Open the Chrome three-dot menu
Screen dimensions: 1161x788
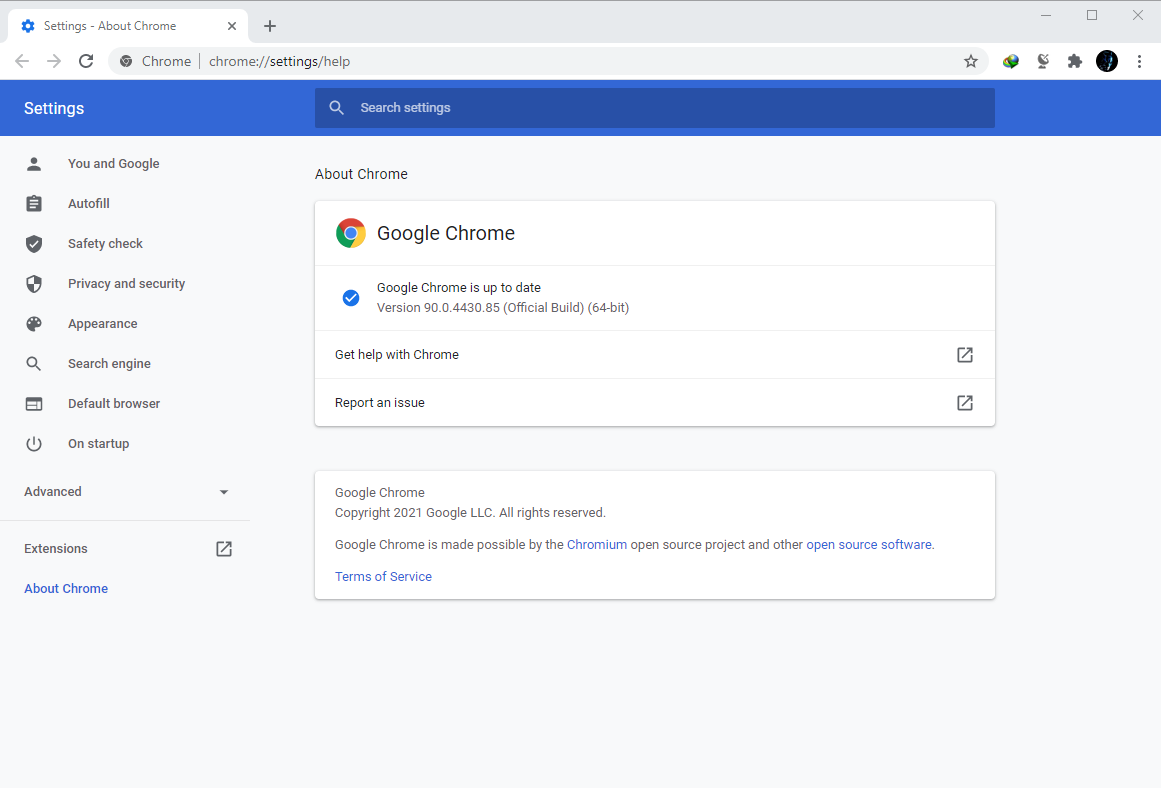(x=1140, y=61)
